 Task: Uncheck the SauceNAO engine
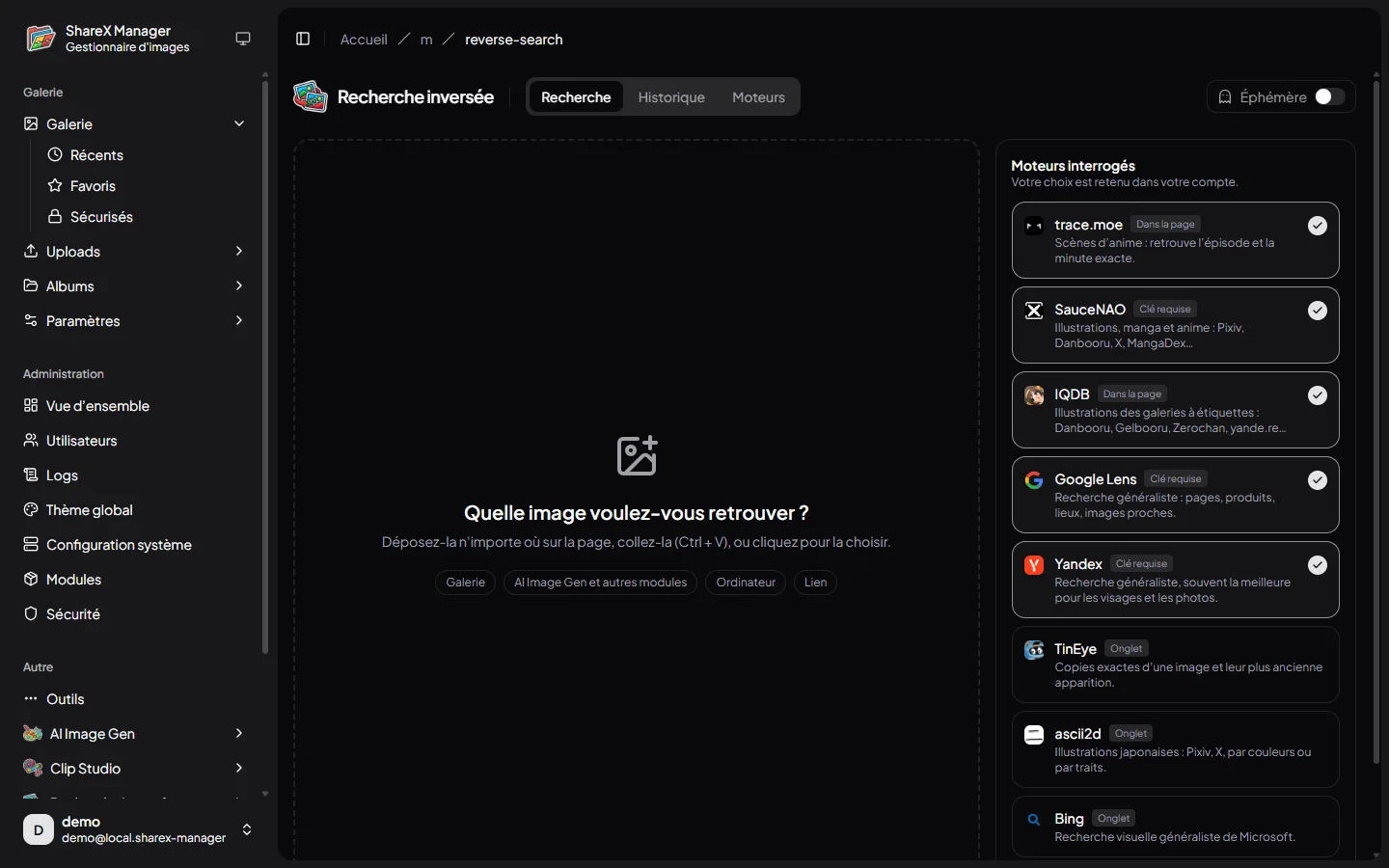click(1318, 311)
